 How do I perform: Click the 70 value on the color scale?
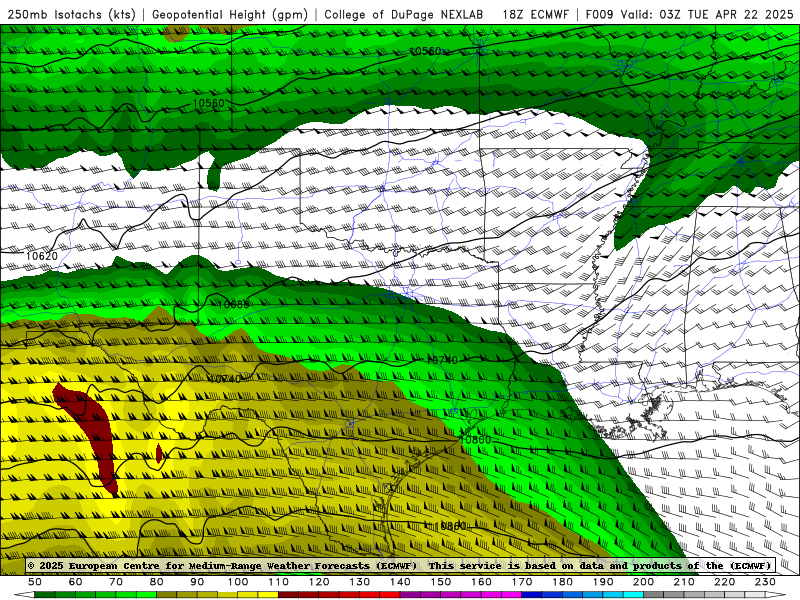[x=116, y=582]
